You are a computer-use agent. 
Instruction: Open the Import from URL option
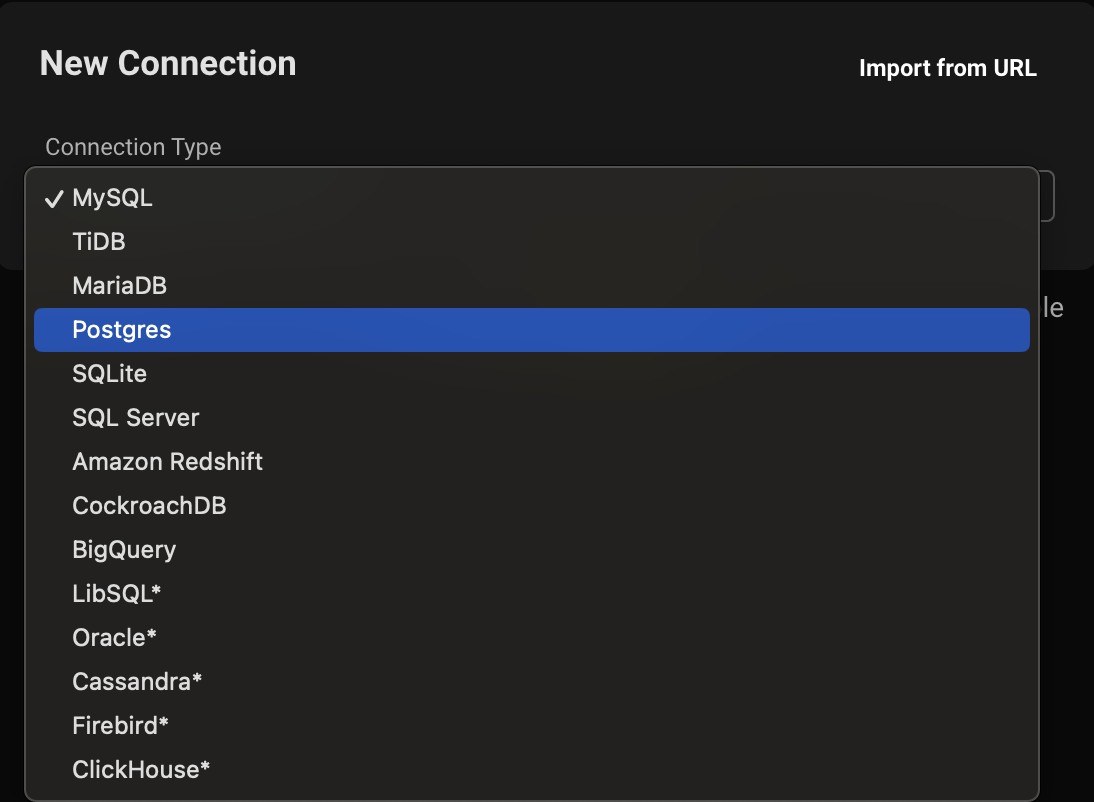948,68
